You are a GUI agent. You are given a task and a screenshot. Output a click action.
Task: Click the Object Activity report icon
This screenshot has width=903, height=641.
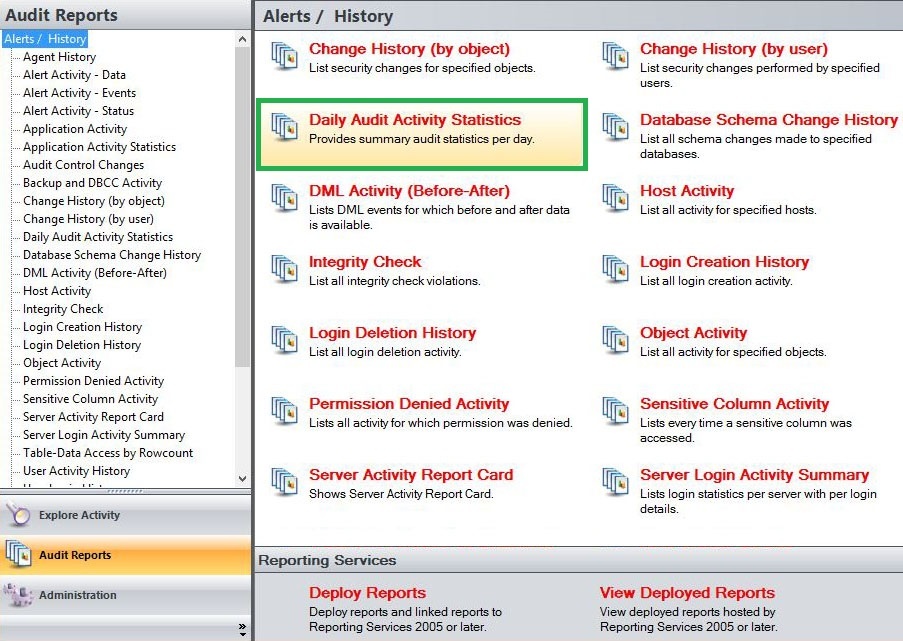(x=615, y=340)
